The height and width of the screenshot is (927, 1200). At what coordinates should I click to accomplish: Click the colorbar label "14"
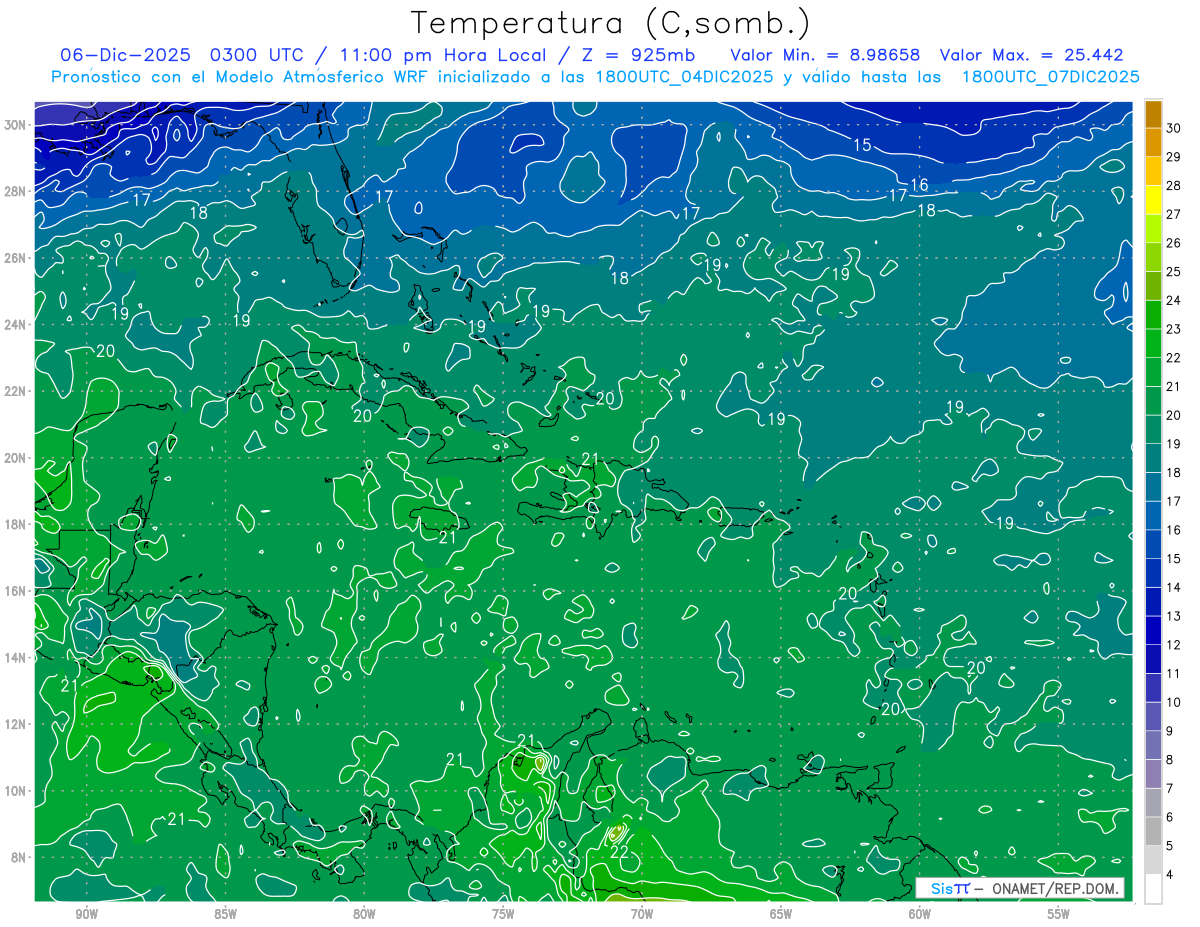[x=1174, y=588]
